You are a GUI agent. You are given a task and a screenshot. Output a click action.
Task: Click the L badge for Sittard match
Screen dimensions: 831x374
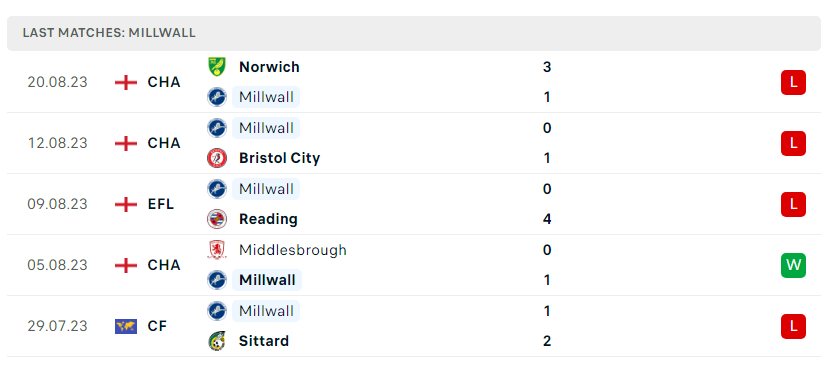(x=793, y=326)
